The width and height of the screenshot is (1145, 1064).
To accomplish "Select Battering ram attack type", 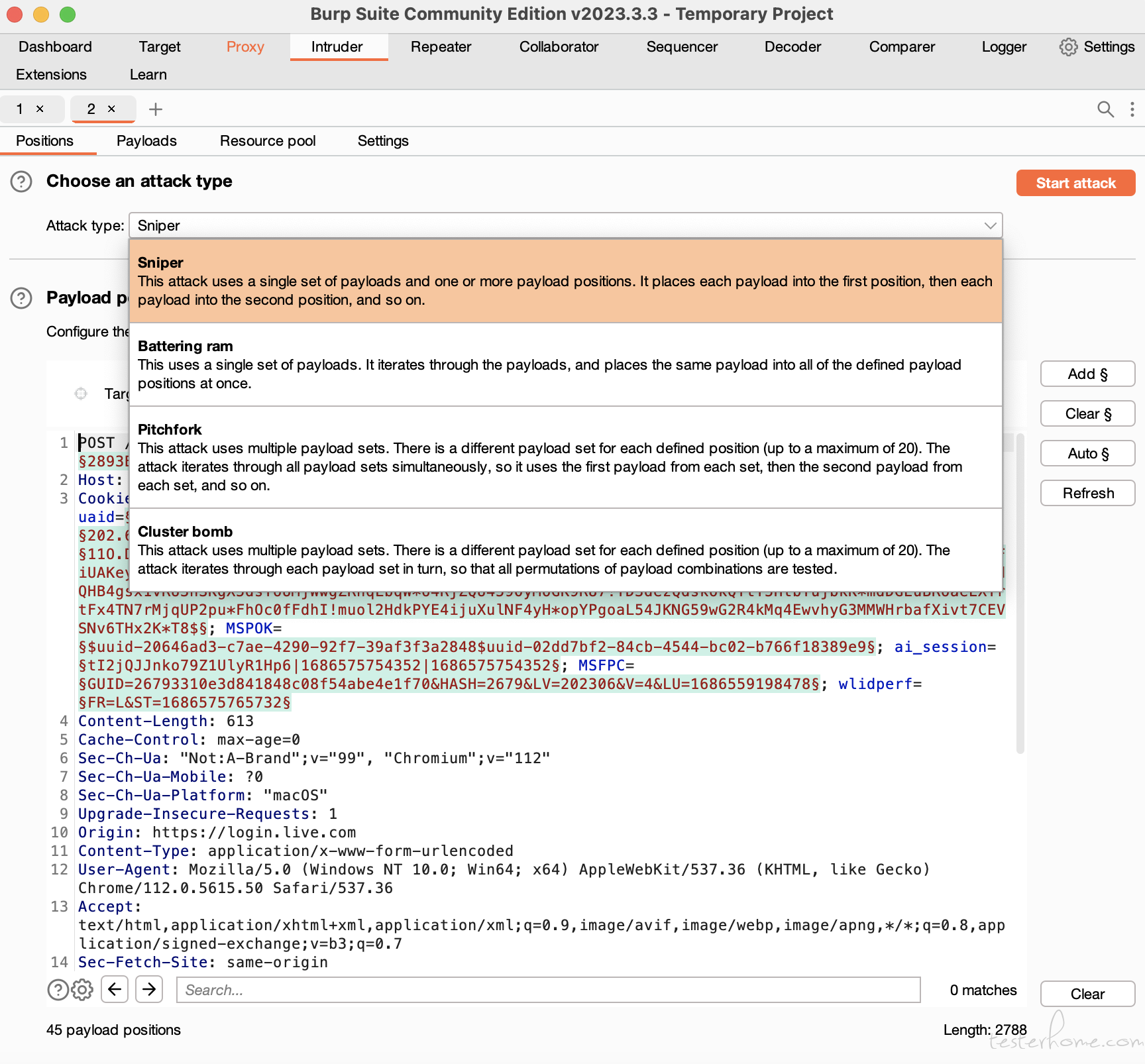I will (x=566, y=364).
